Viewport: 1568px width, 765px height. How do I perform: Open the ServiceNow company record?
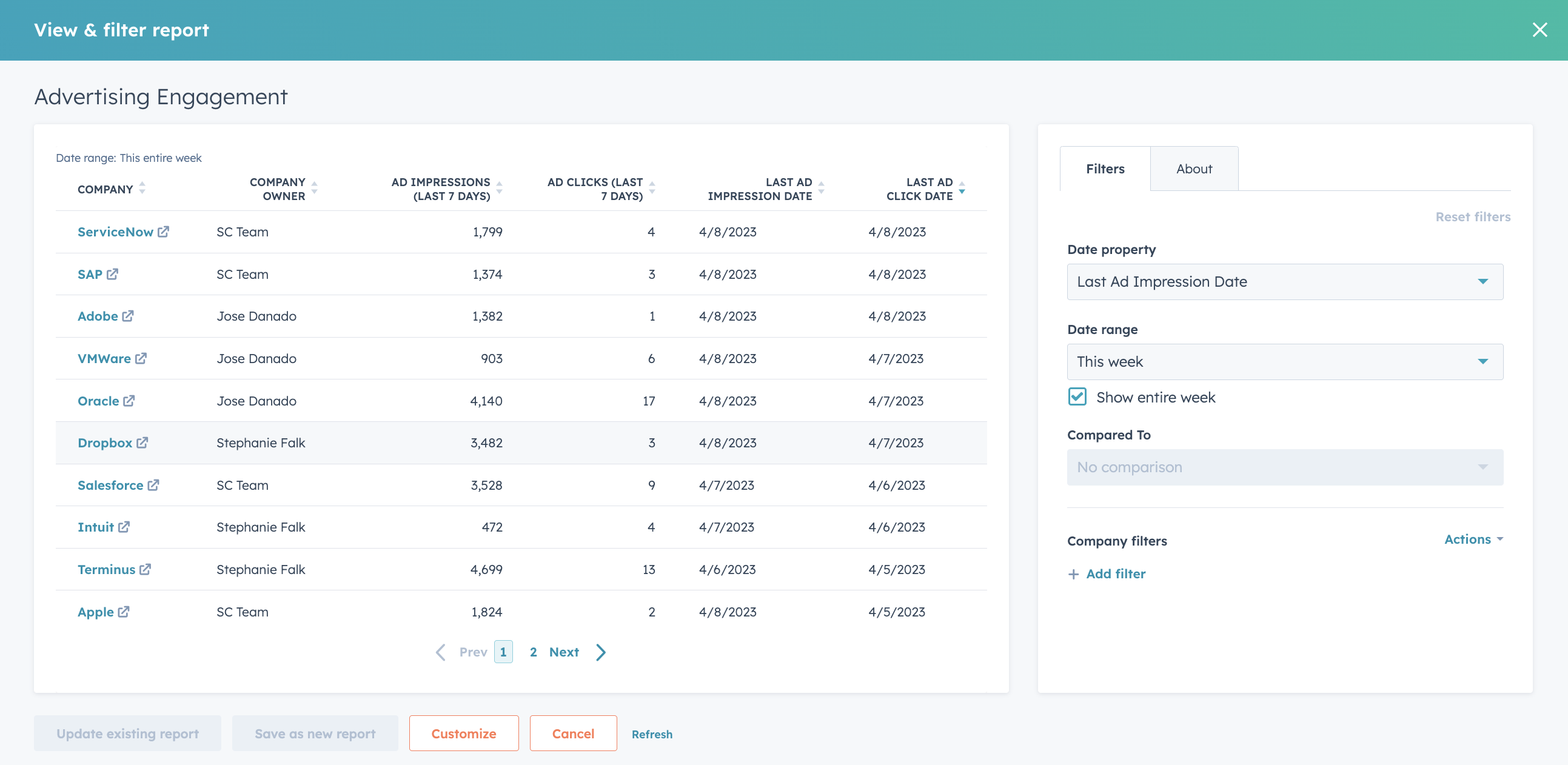tap(115, 232)
